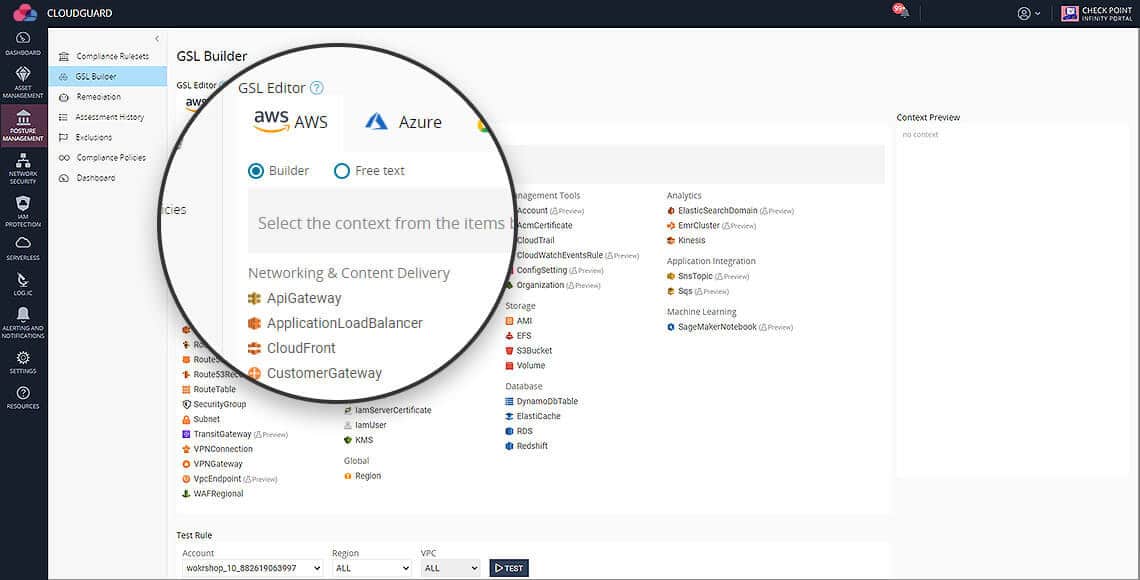Open Settings in the left rail

pyautogui.click(x=23, y=362)
